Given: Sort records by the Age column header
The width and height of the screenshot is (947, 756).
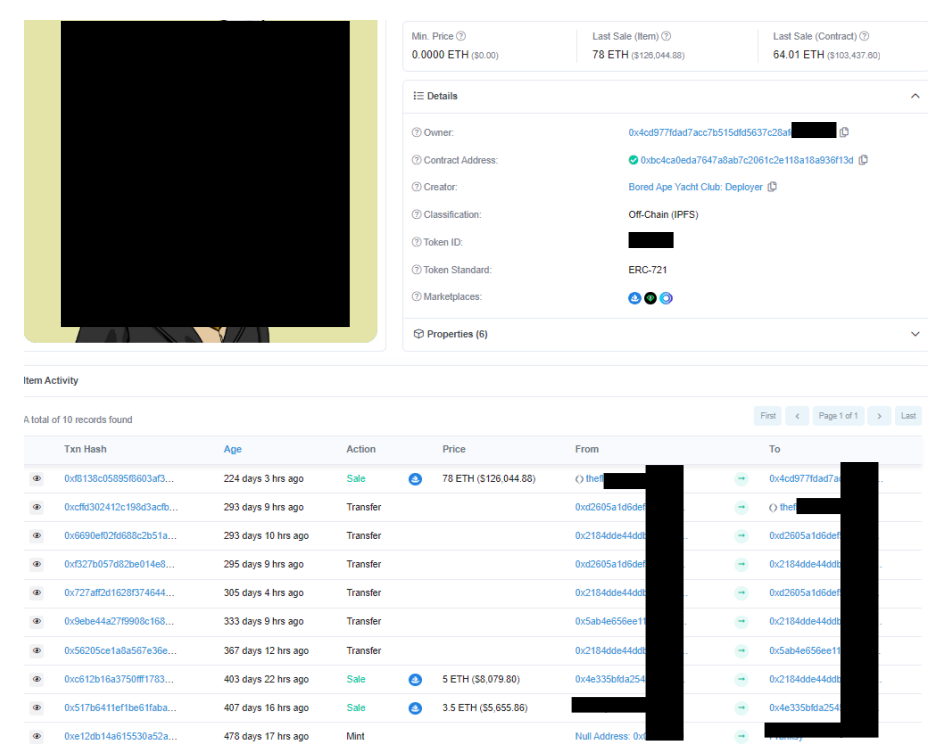Looking at the screenshot, I should 233,449.
